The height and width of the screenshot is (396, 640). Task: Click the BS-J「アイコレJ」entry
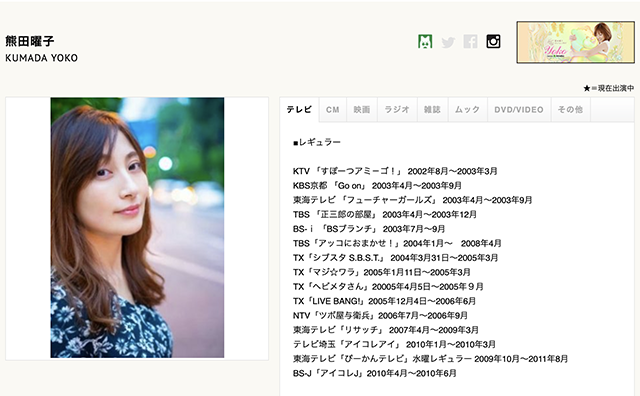[375, 373]
